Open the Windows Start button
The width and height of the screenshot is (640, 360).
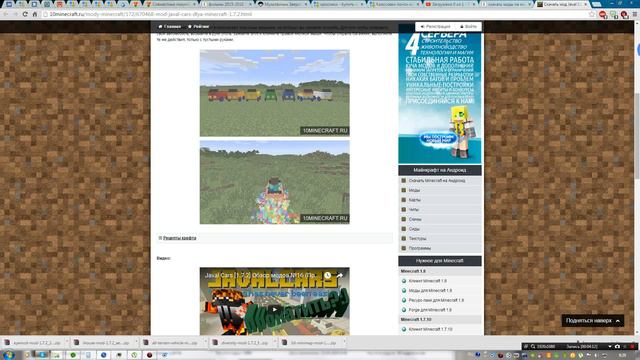click(9, 355)
